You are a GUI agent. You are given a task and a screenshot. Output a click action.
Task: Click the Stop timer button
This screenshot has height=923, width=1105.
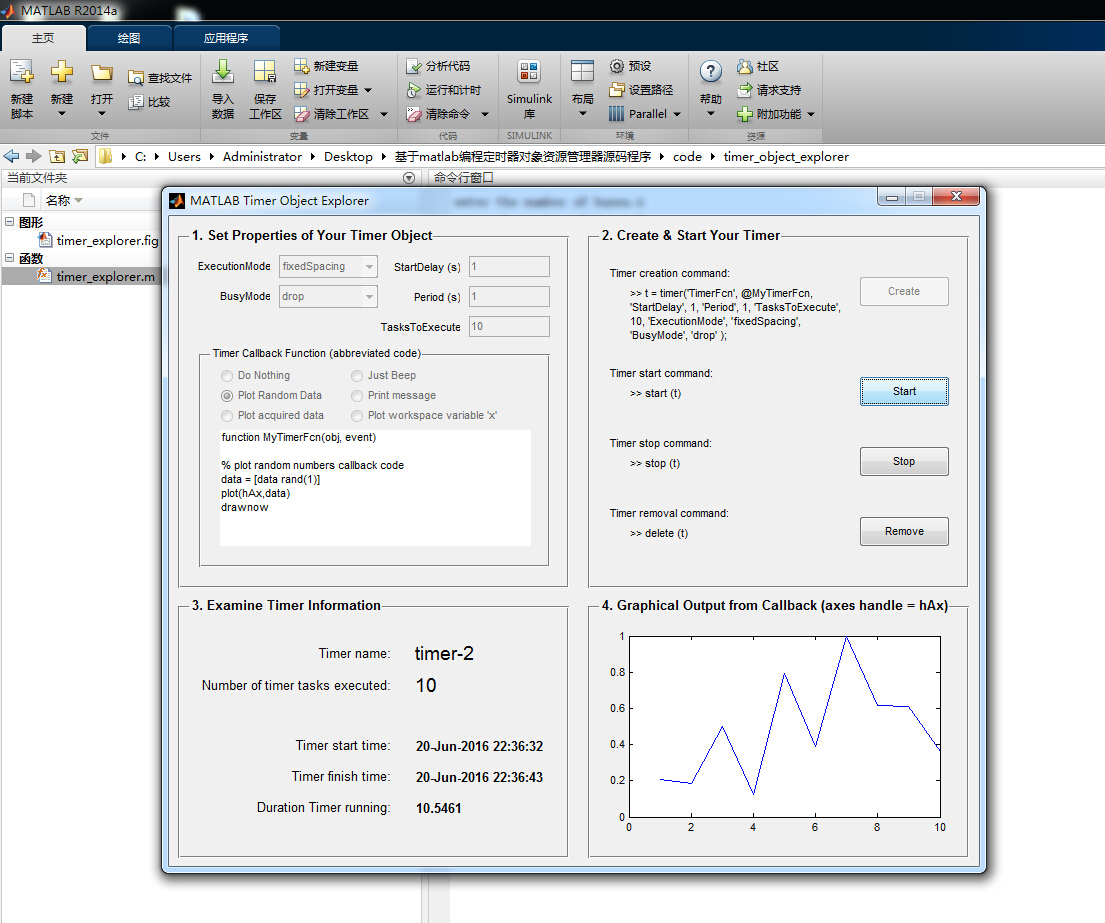coord(903,461)
